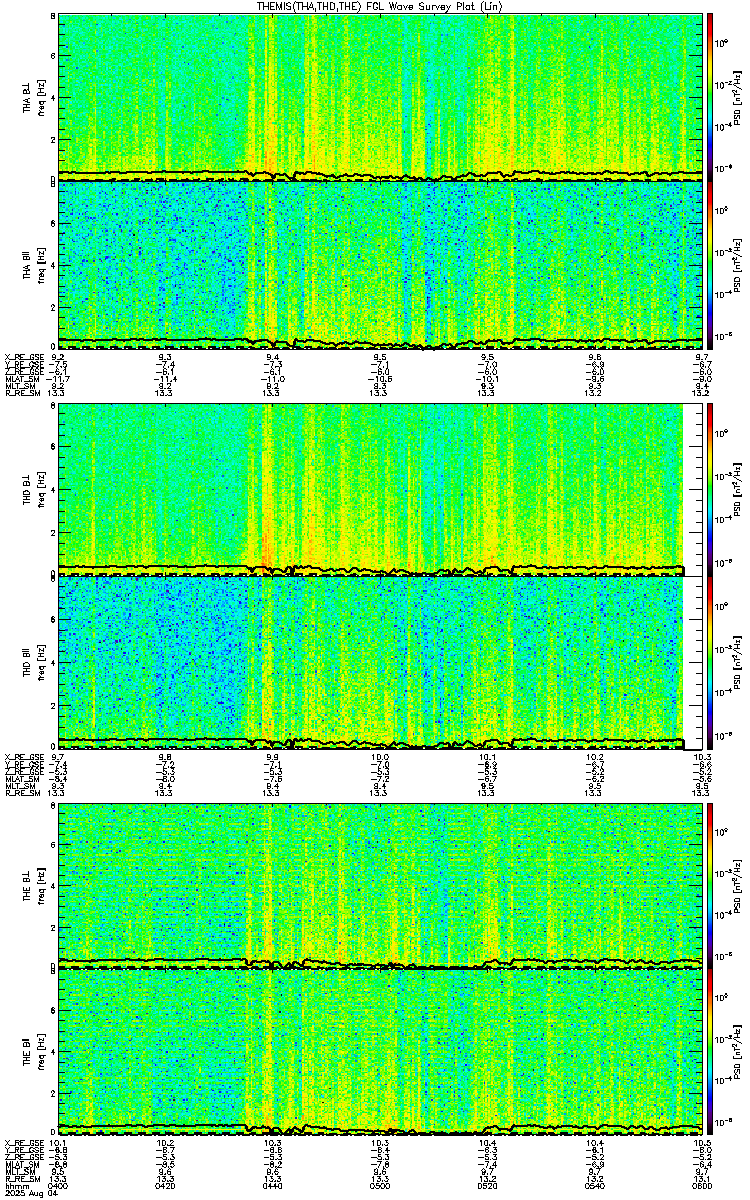Click the THA B-perpendicular PSD color bar
This screenshot has height=1200, width=750.
click(710, 97)
